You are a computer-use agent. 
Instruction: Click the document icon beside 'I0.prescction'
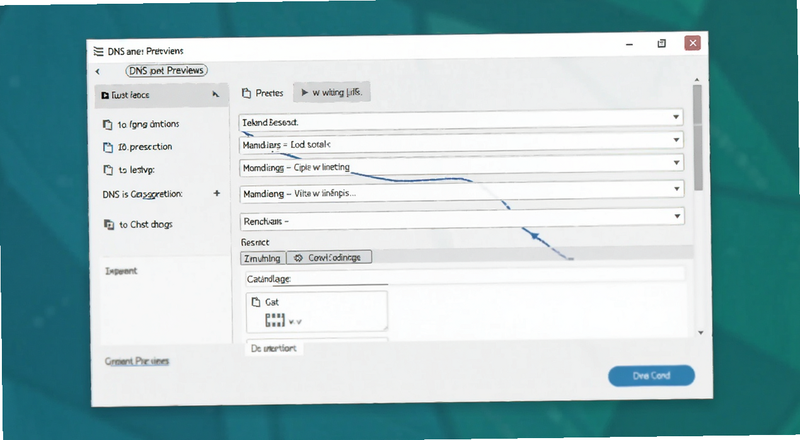[108, 148]
